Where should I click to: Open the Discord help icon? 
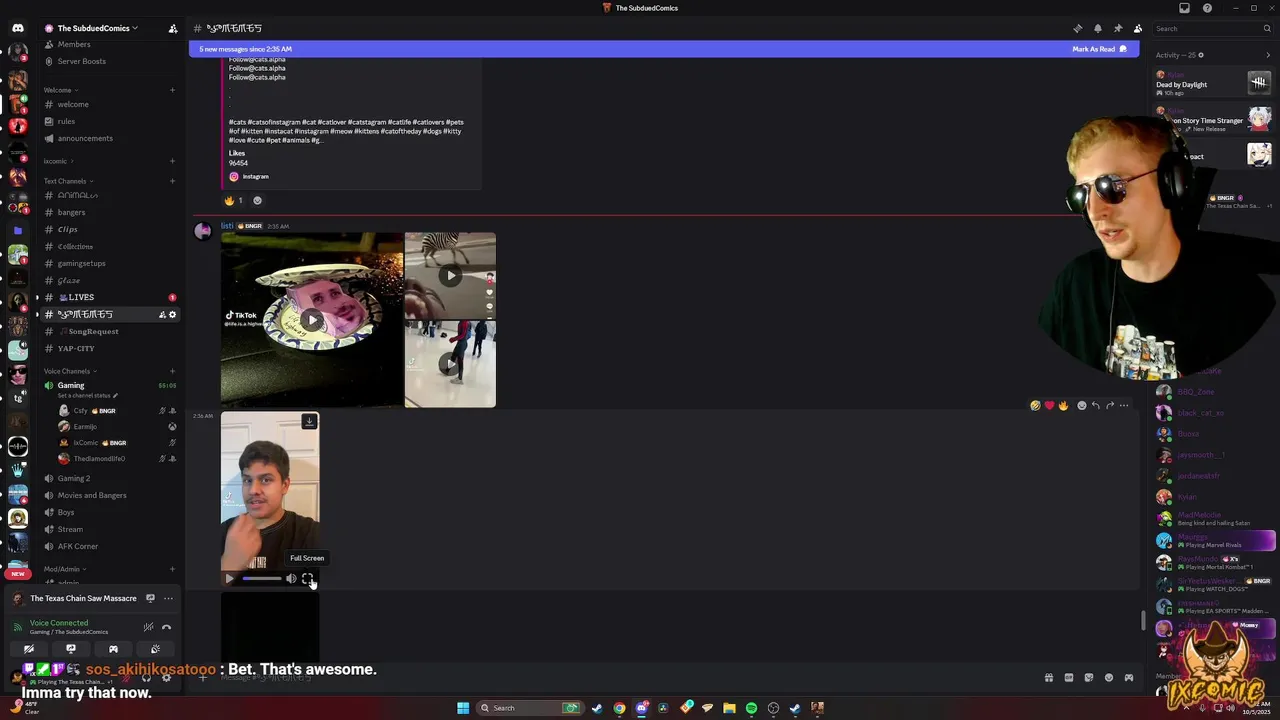(x=1207, y=8)
